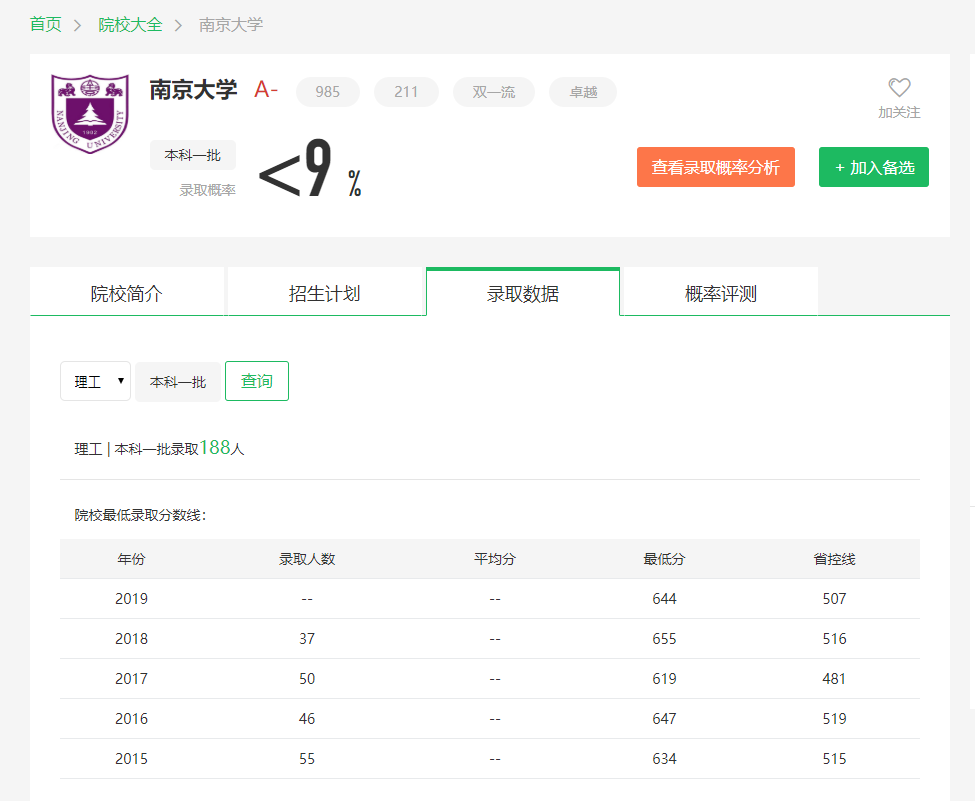Click the 619 minimum score for 2017
Viewport: 975px width, 801px height.
pyautogui.click(x=664, y=678)
